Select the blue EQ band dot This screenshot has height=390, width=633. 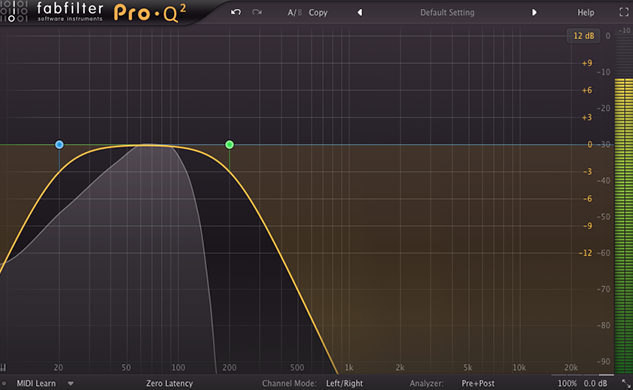pos(59,145)
